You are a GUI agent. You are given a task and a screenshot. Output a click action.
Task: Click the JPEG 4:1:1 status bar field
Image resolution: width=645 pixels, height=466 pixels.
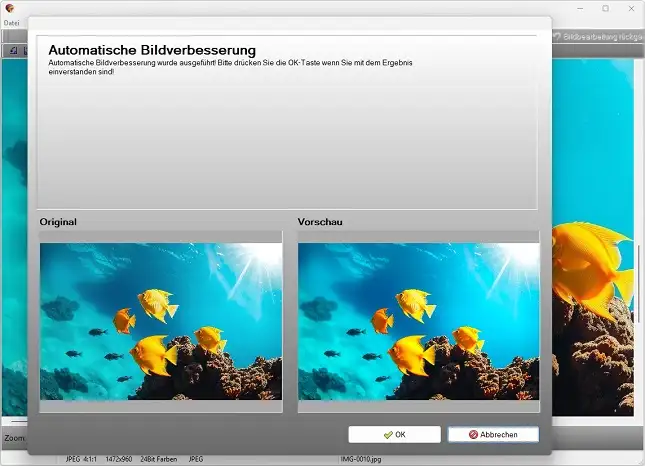pos(82,460)
